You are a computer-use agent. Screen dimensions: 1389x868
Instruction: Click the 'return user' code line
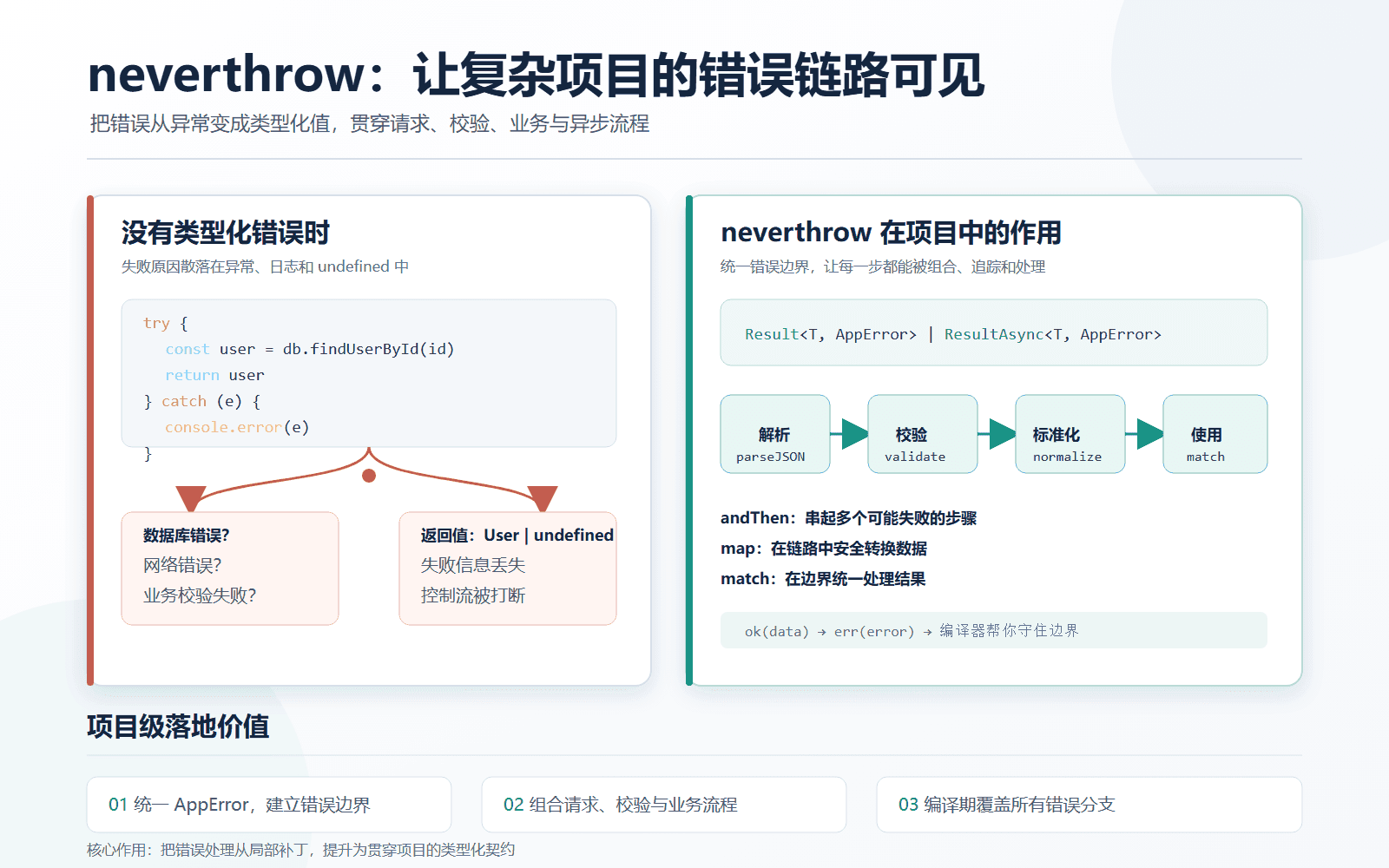214,375
